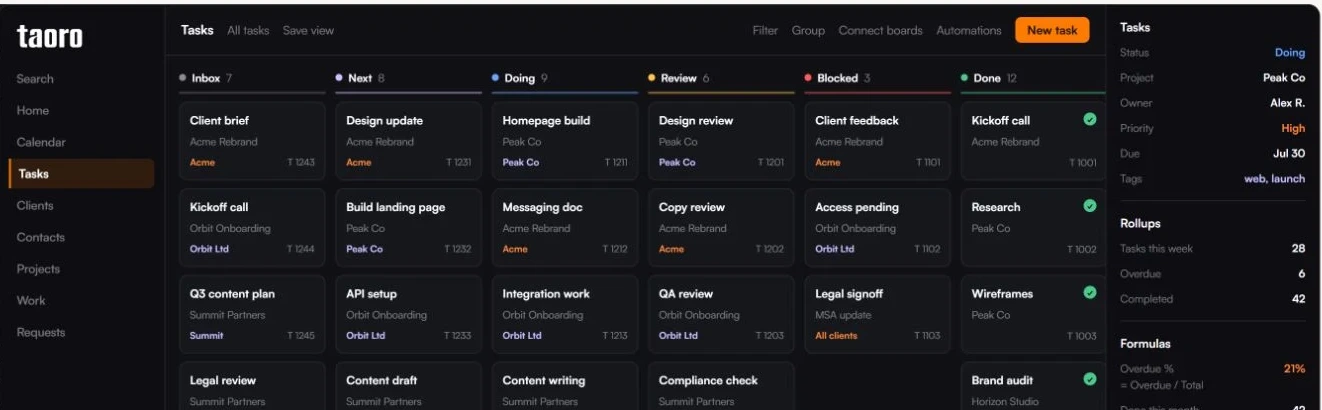Image resolution: width=1322 pixels, height=410 pixels.
Task: Click the Completed rollup value 42
Action: (1298, 299)
